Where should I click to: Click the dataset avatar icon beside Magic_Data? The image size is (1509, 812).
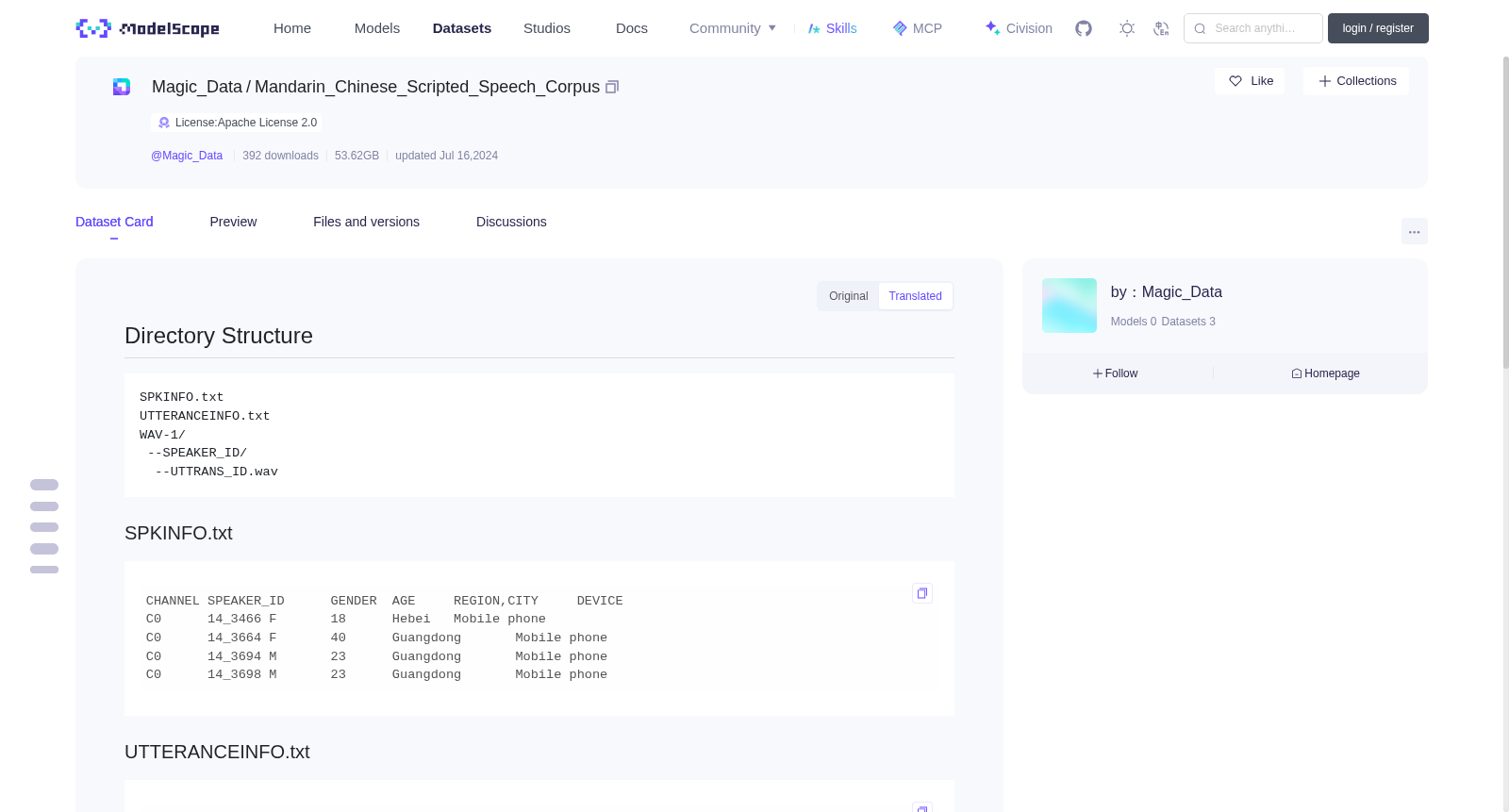point(122,87)
